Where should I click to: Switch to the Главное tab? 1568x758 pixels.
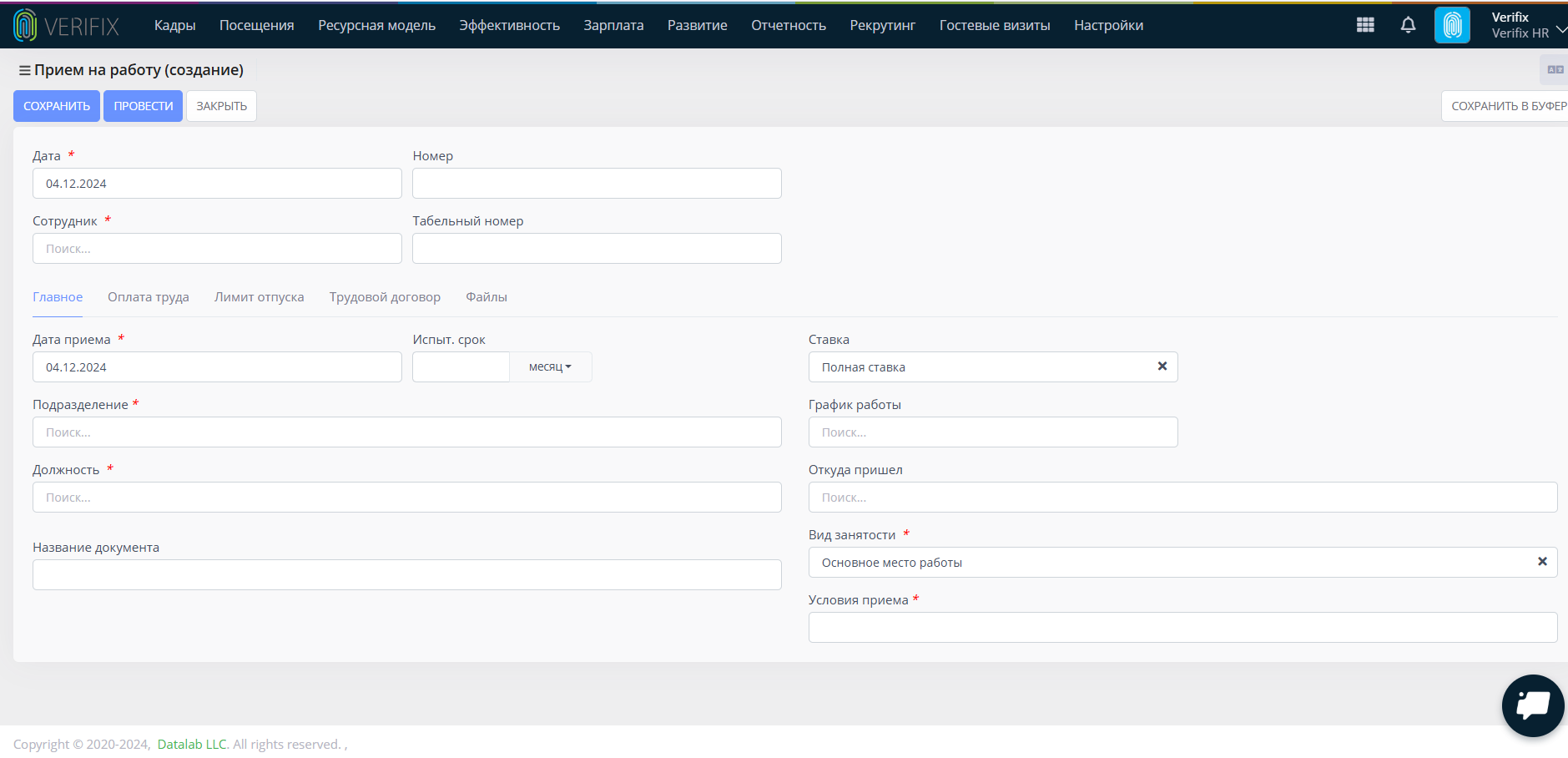pyautogui.click(x=58, y=297)
